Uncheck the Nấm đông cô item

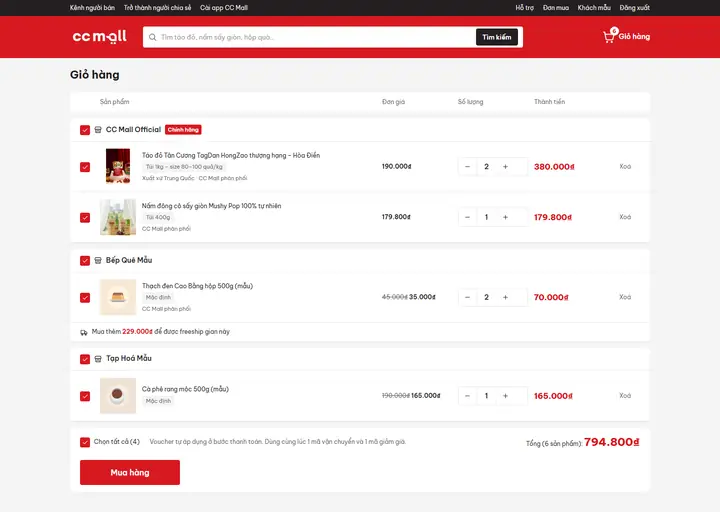(85, 217)
